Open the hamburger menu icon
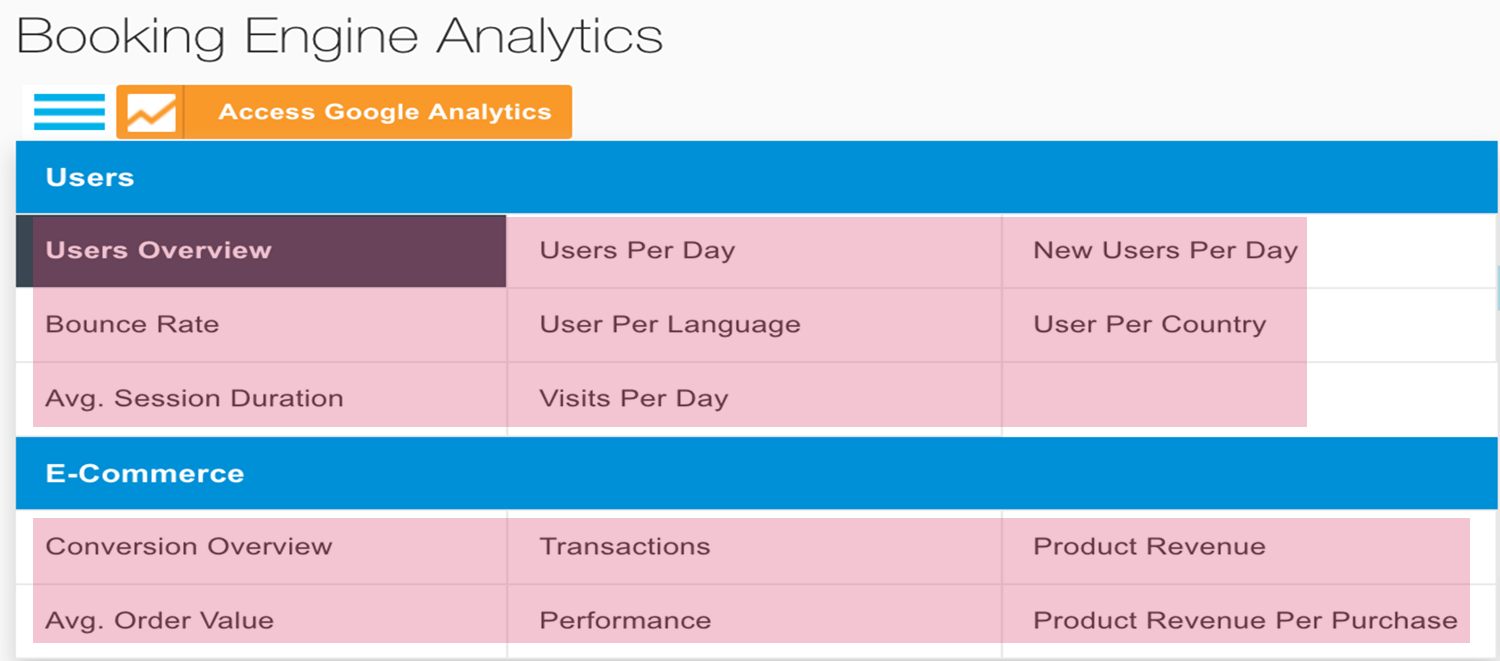 69,112
